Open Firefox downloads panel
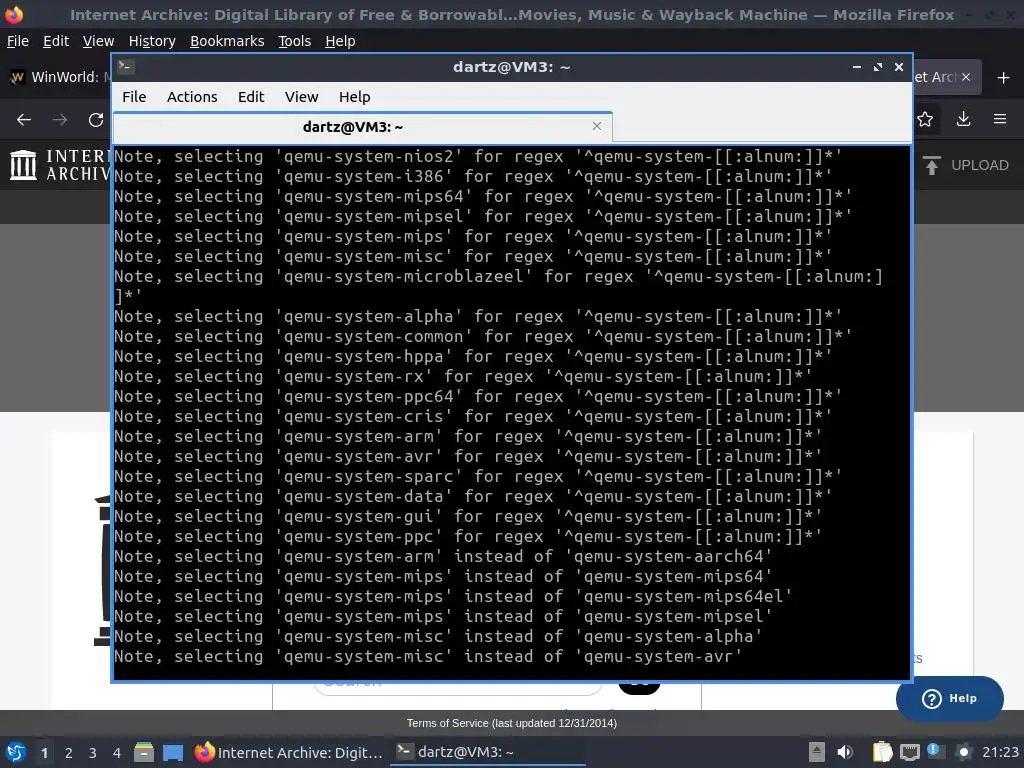The width and height of the screenshot is (1024, 768). pyautogui.click(x=963, y=119)
